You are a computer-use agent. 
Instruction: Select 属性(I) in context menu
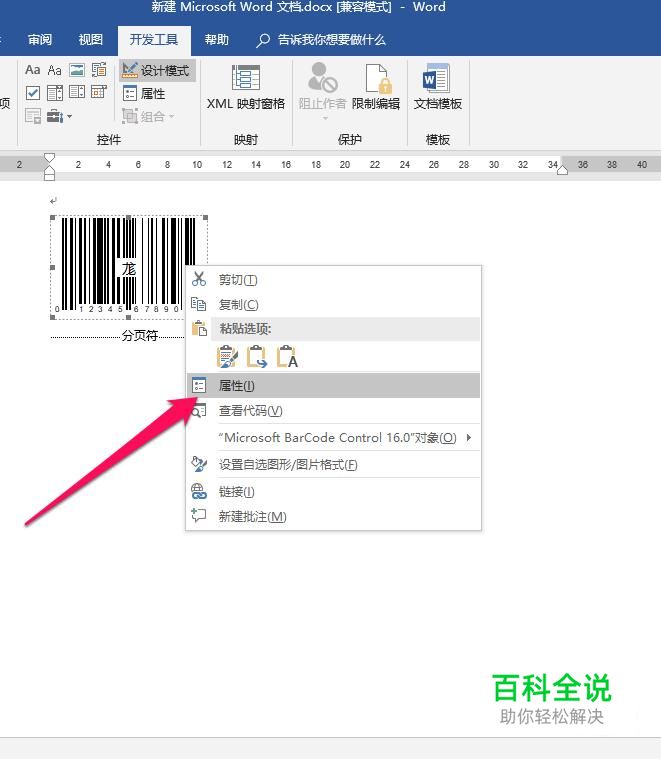tap(333, 385)
